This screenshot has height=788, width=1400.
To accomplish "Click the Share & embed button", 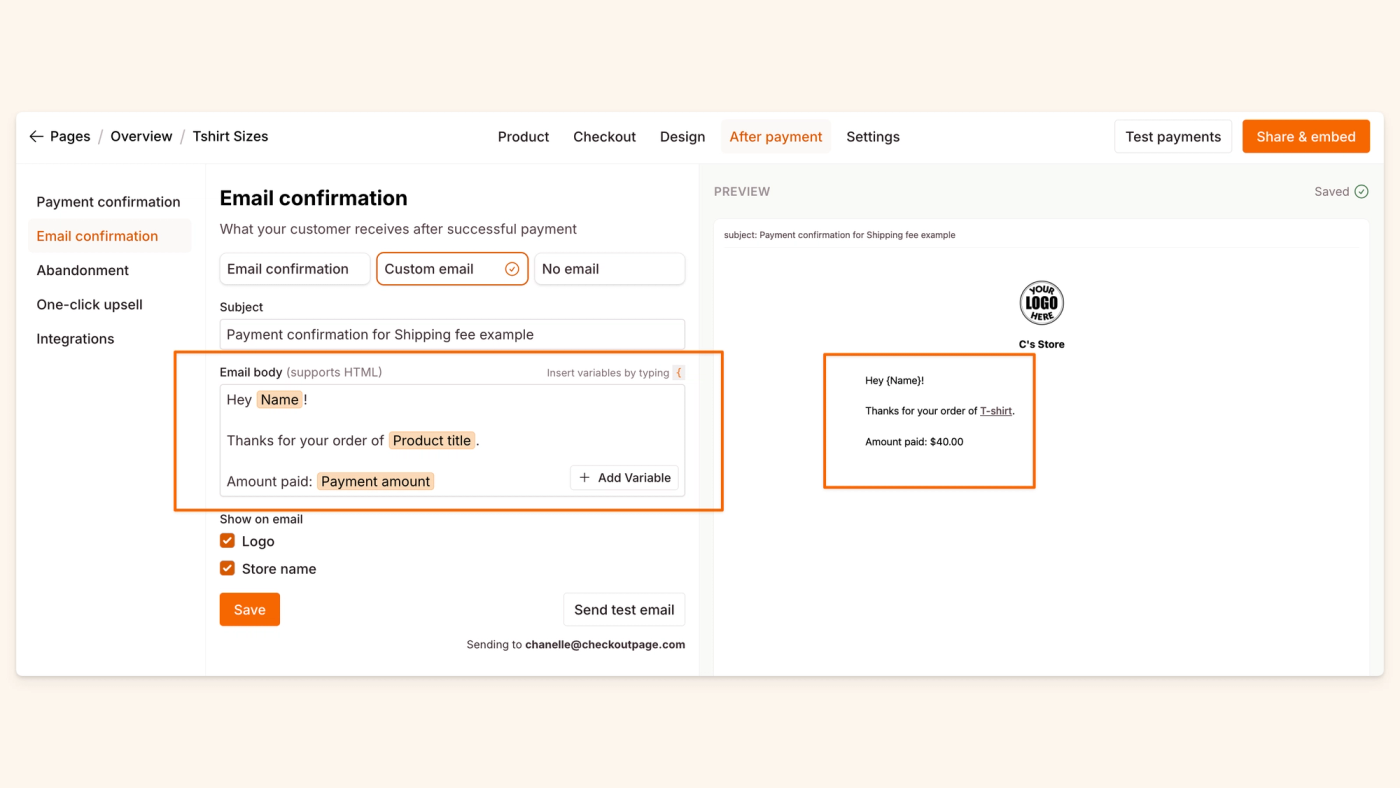I will coord(1306,137).
